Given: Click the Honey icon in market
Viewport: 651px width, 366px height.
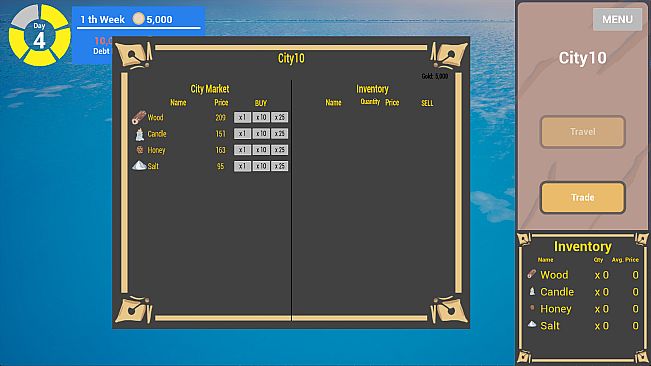Looking at the screenshot, I should [140, 150].
